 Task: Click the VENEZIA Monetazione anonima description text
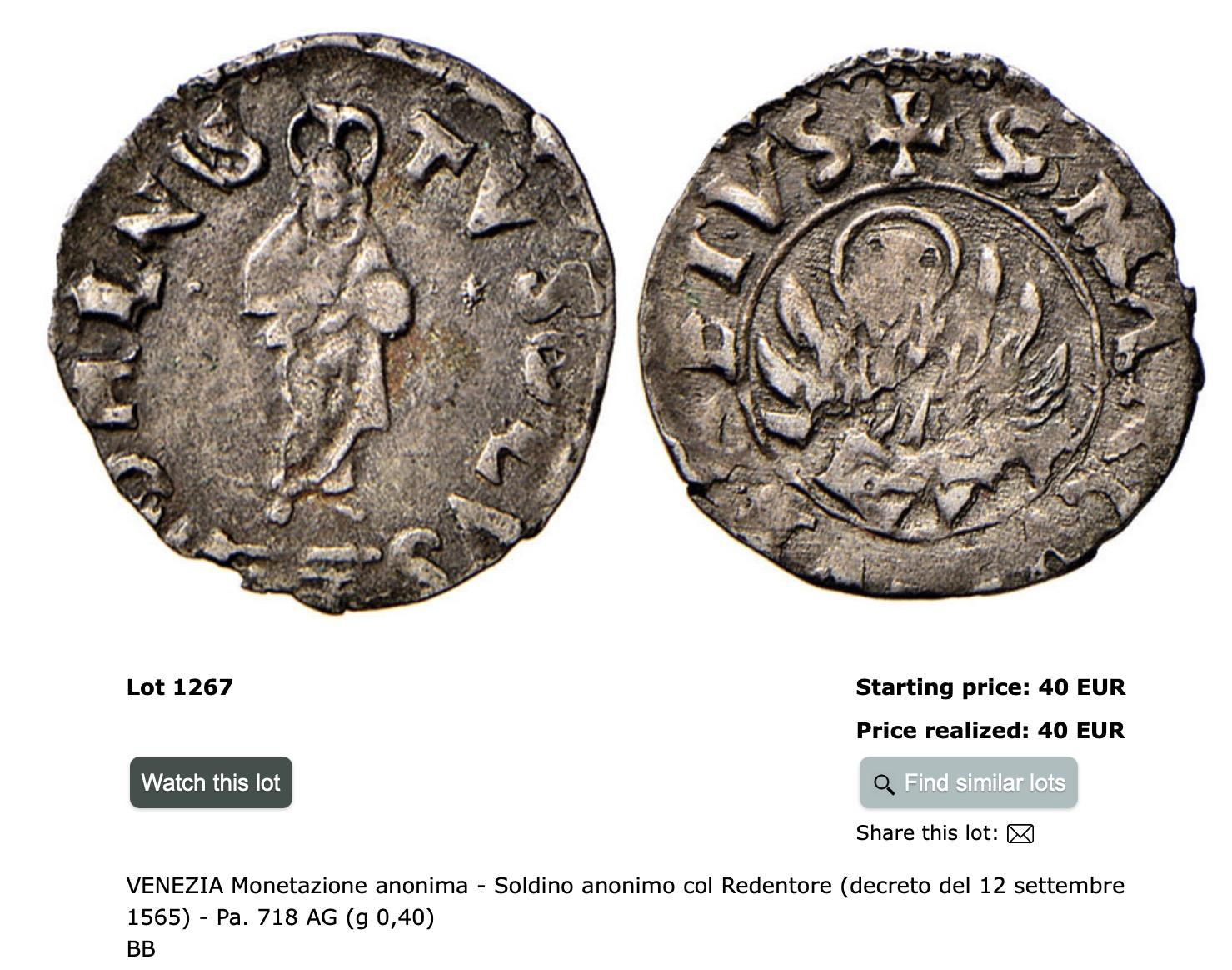click(297, 886)
